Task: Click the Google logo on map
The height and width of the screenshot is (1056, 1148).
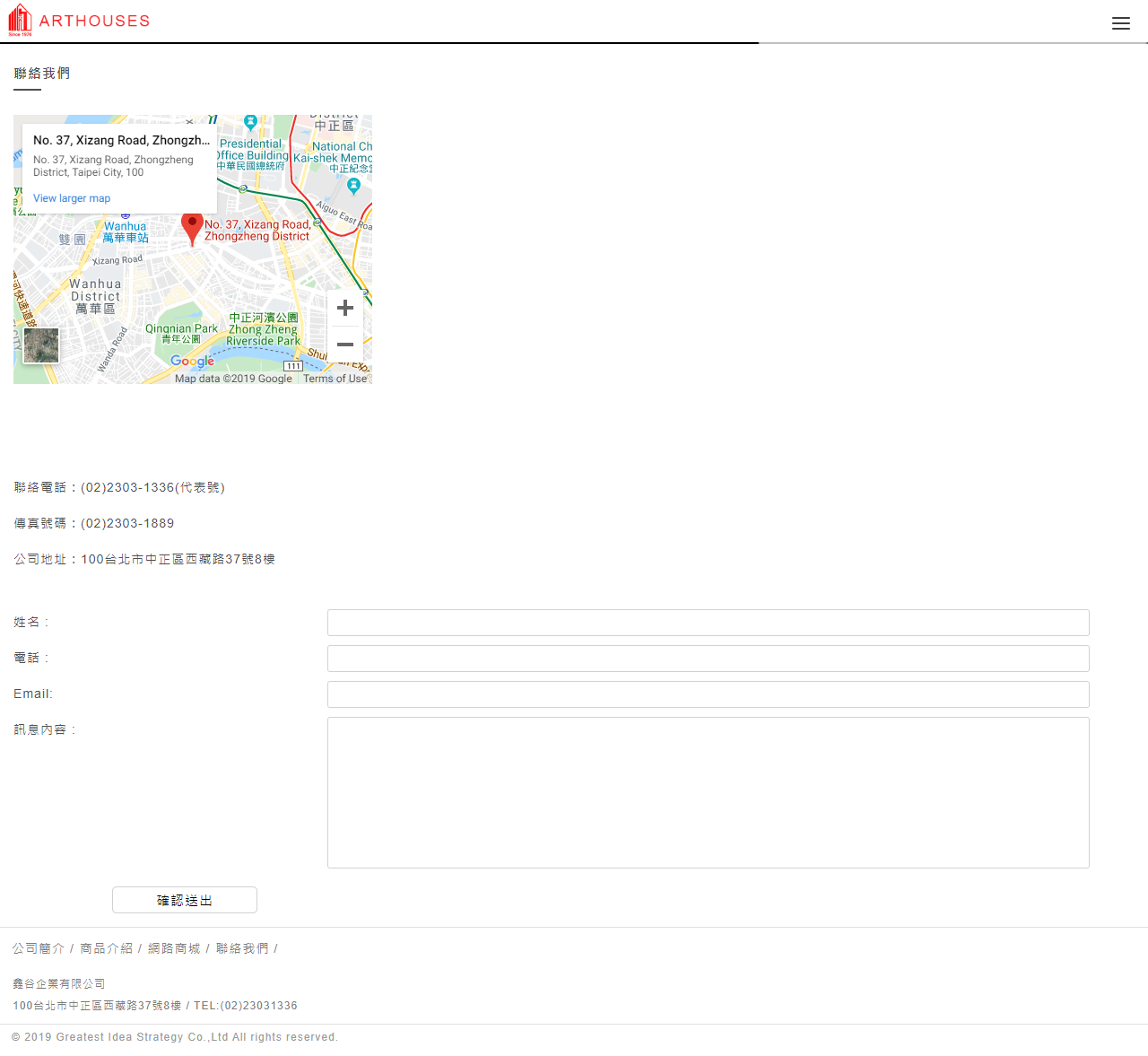Action: pyautogui.click(x=192, y=361)
